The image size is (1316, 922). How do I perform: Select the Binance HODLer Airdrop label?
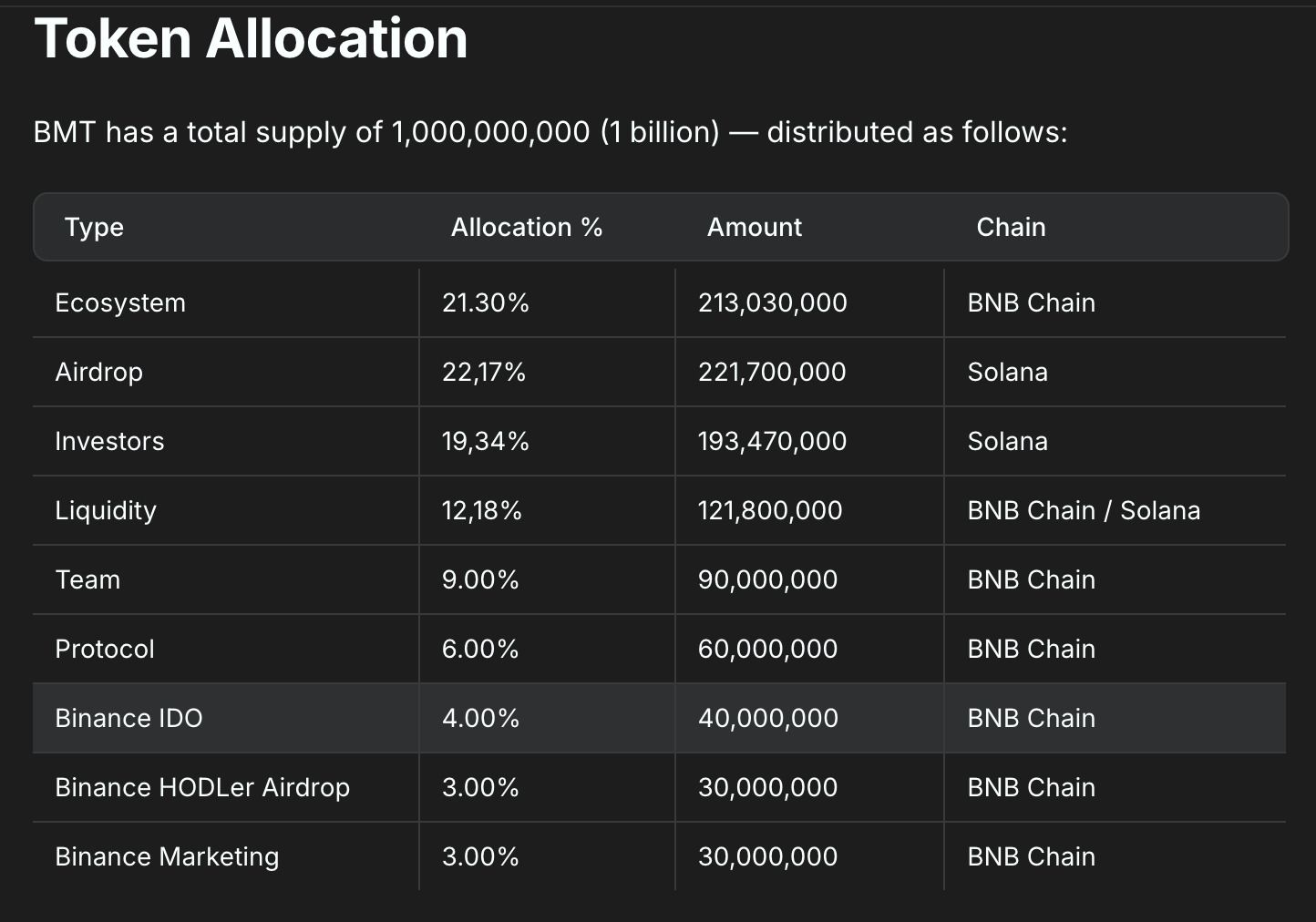click(x=202, y=787)
